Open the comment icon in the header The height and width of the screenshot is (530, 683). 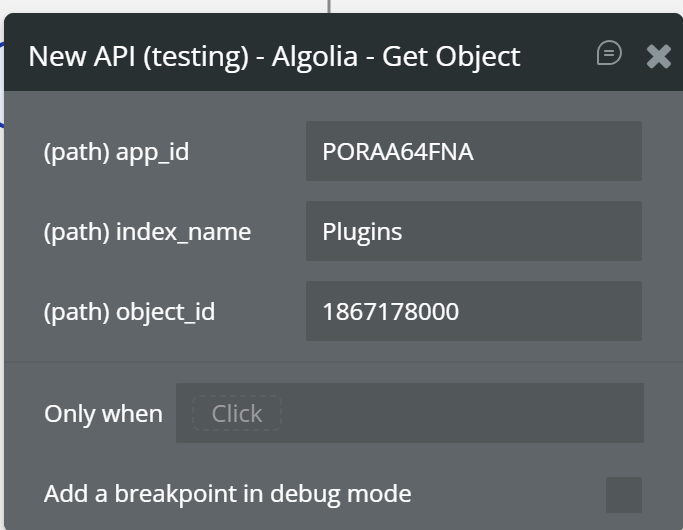tap(609, 53)
